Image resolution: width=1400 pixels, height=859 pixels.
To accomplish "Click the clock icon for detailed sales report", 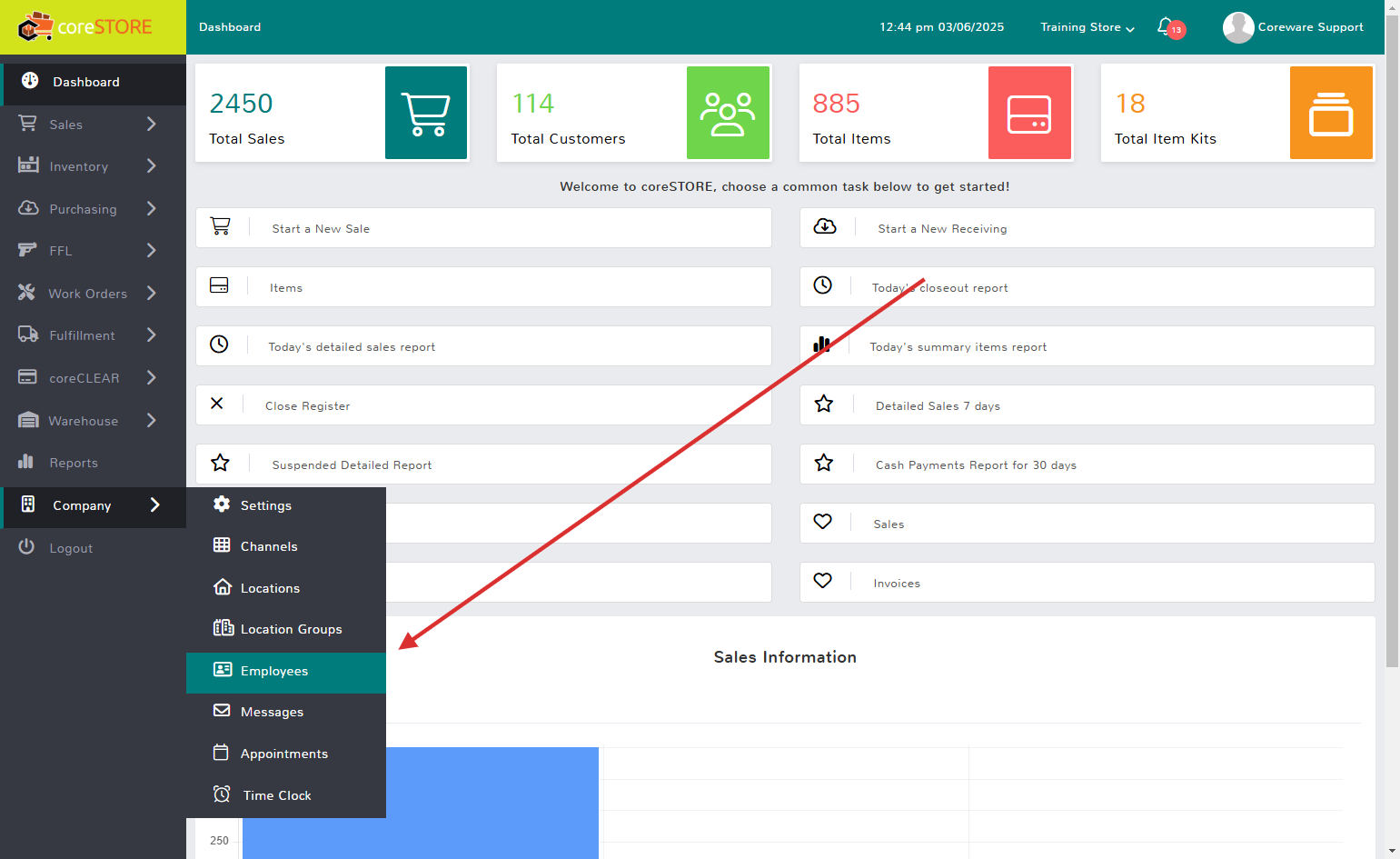I will coord(219,345).
